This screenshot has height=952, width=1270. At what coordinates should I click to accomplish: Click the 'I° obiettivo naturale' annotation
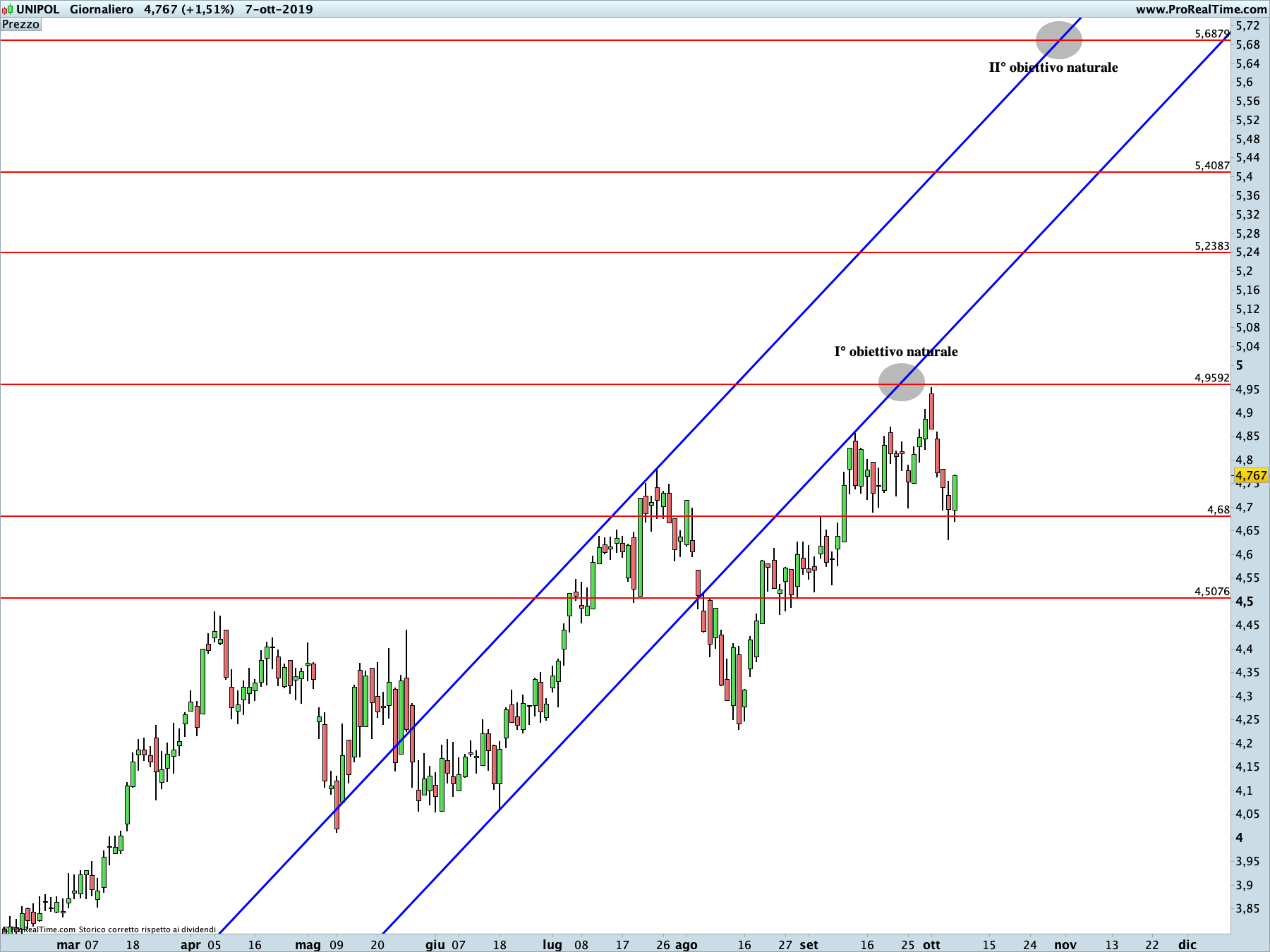click(896, 351)
